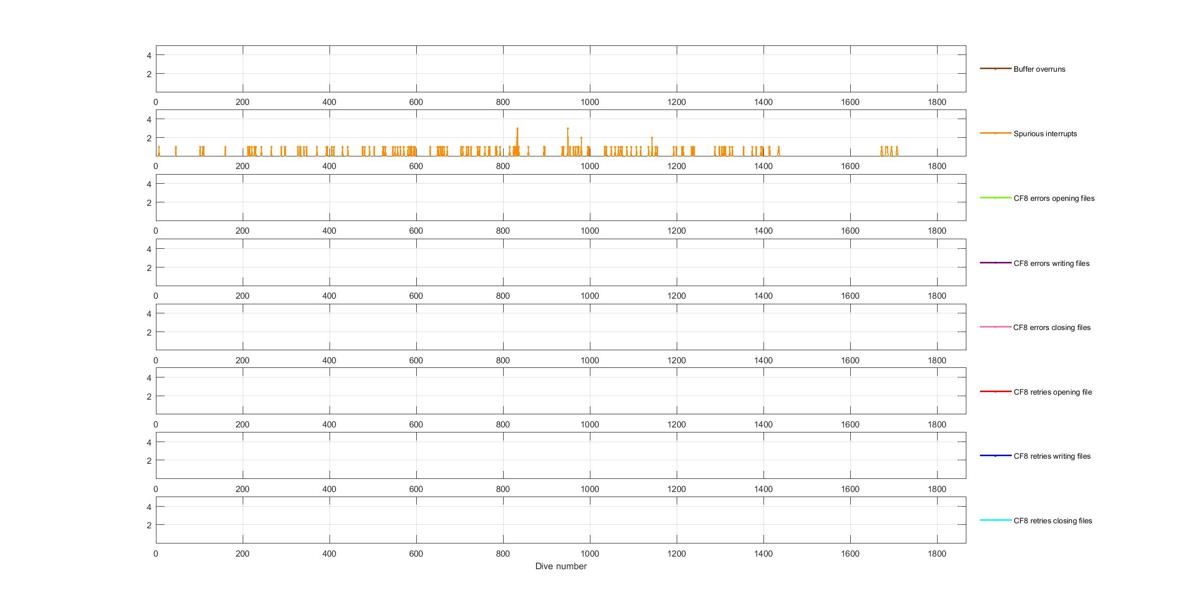Click tick label 1000 just above Dive number
Viewport: 1200px width, 611px height.
[590, 553]
